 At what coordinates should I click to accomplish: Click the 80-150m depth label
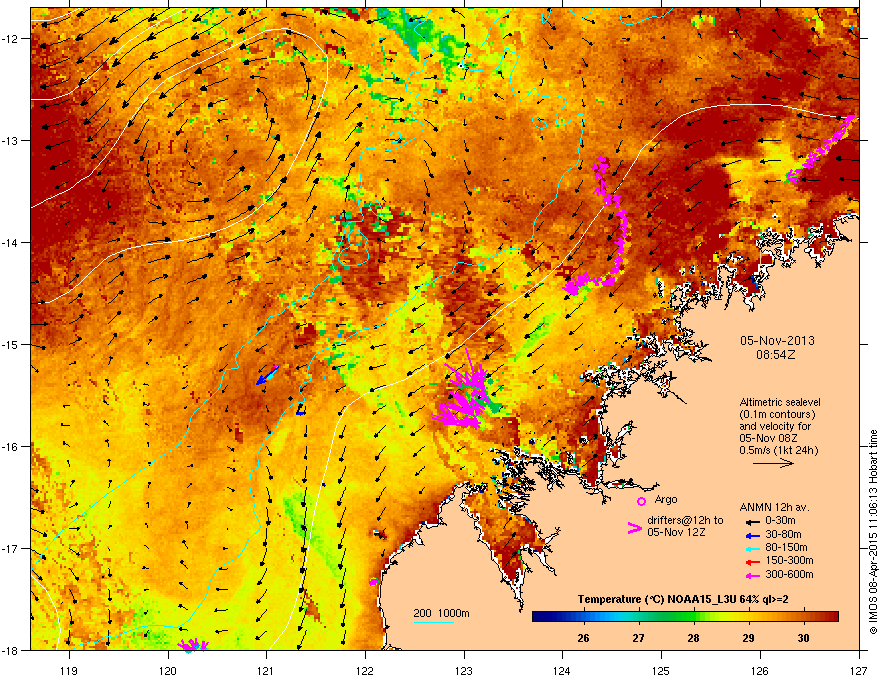(786, 548)
